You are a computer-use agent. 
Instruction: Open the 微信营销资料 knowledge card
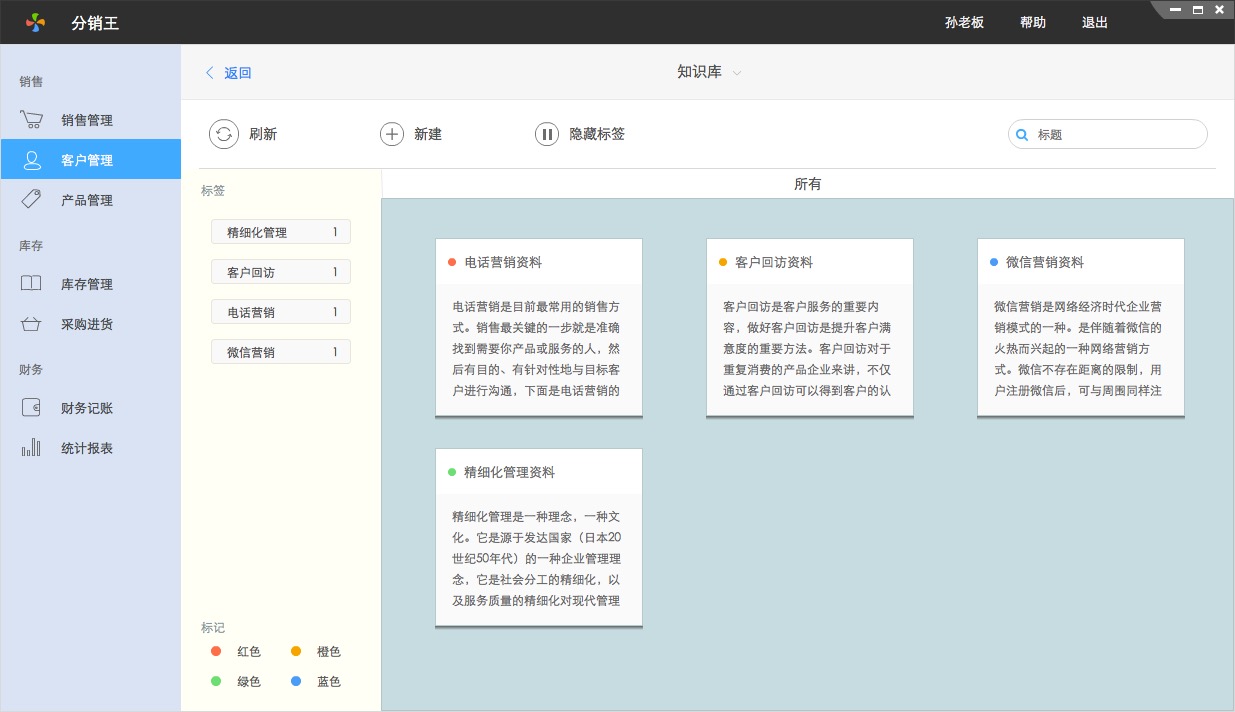pyautogui.click(x=1080, y=327)
